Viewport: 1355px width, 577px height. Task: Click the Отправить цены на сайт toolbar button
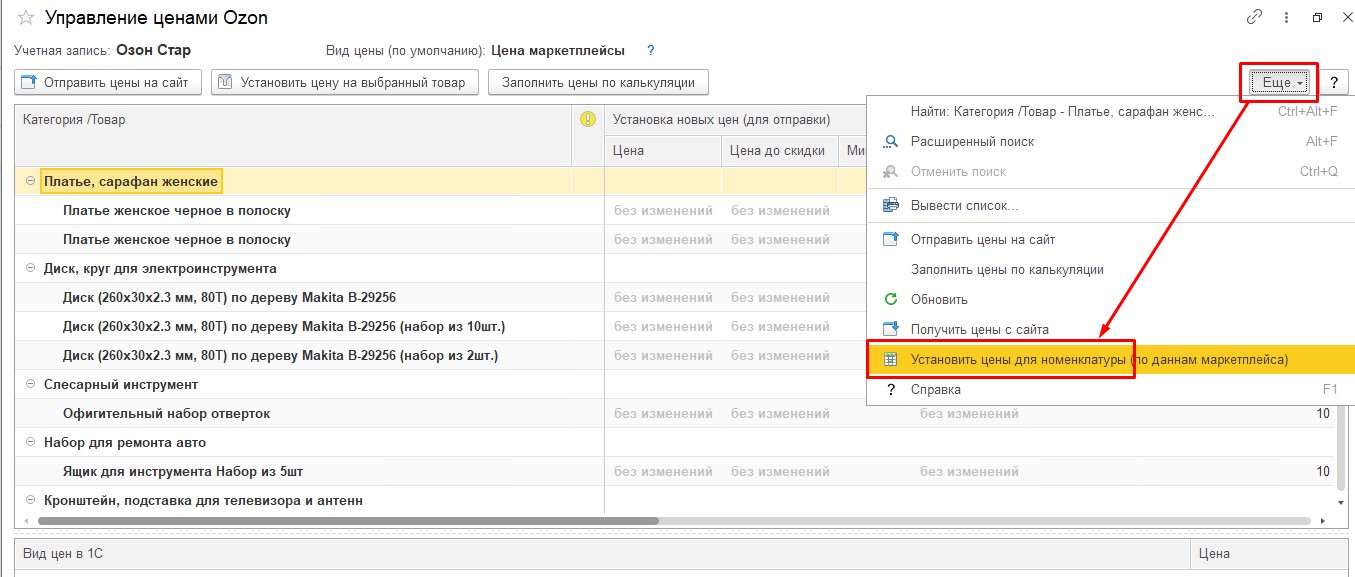pos(109,83)
